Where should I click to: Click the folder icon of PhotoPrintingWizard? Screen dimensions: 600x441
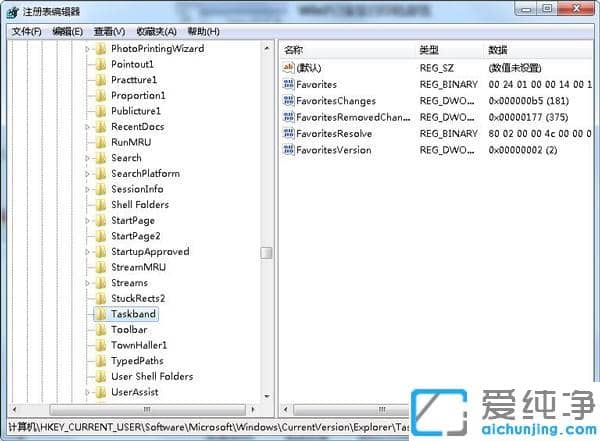click(101, 49)
